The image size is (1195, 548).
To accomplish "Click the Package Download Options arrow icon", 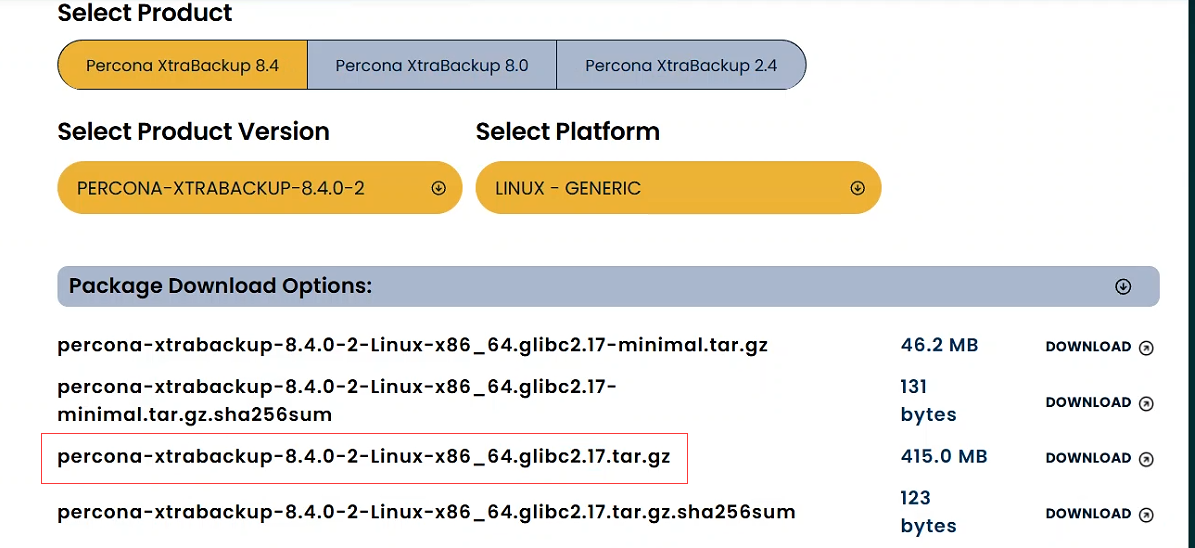I will click(1123, 287).
